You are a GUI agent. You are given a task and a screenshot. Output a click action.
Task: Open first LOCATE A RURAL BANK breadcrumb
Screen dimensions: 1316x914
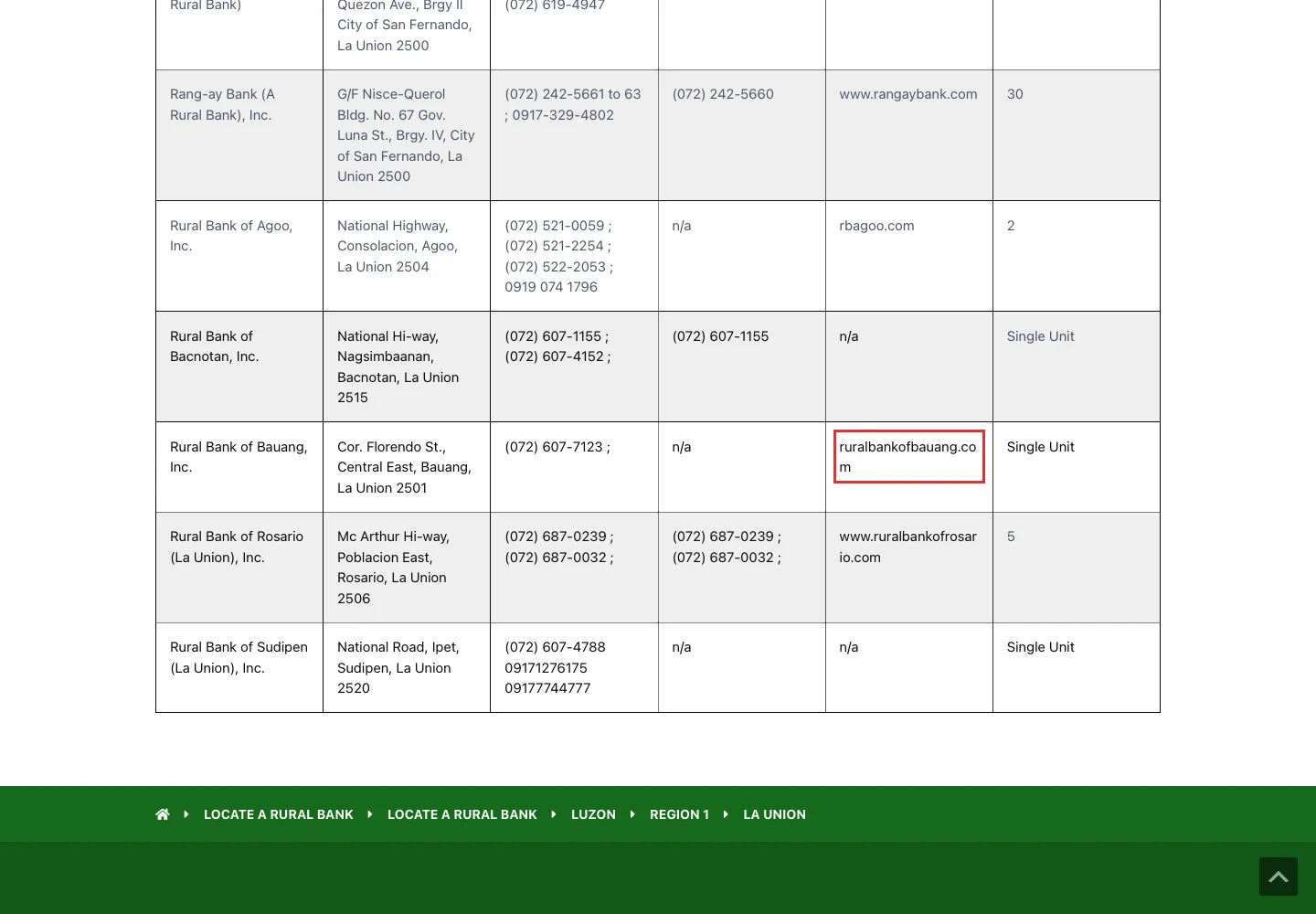click(x=279, y=814)
